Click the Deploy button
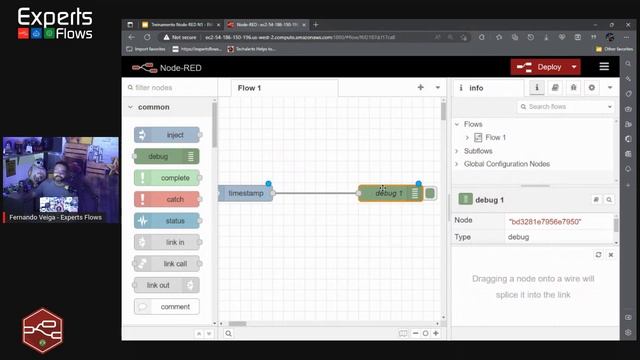Viewport: 640px width, 360px height. click(x=539, y=67)
